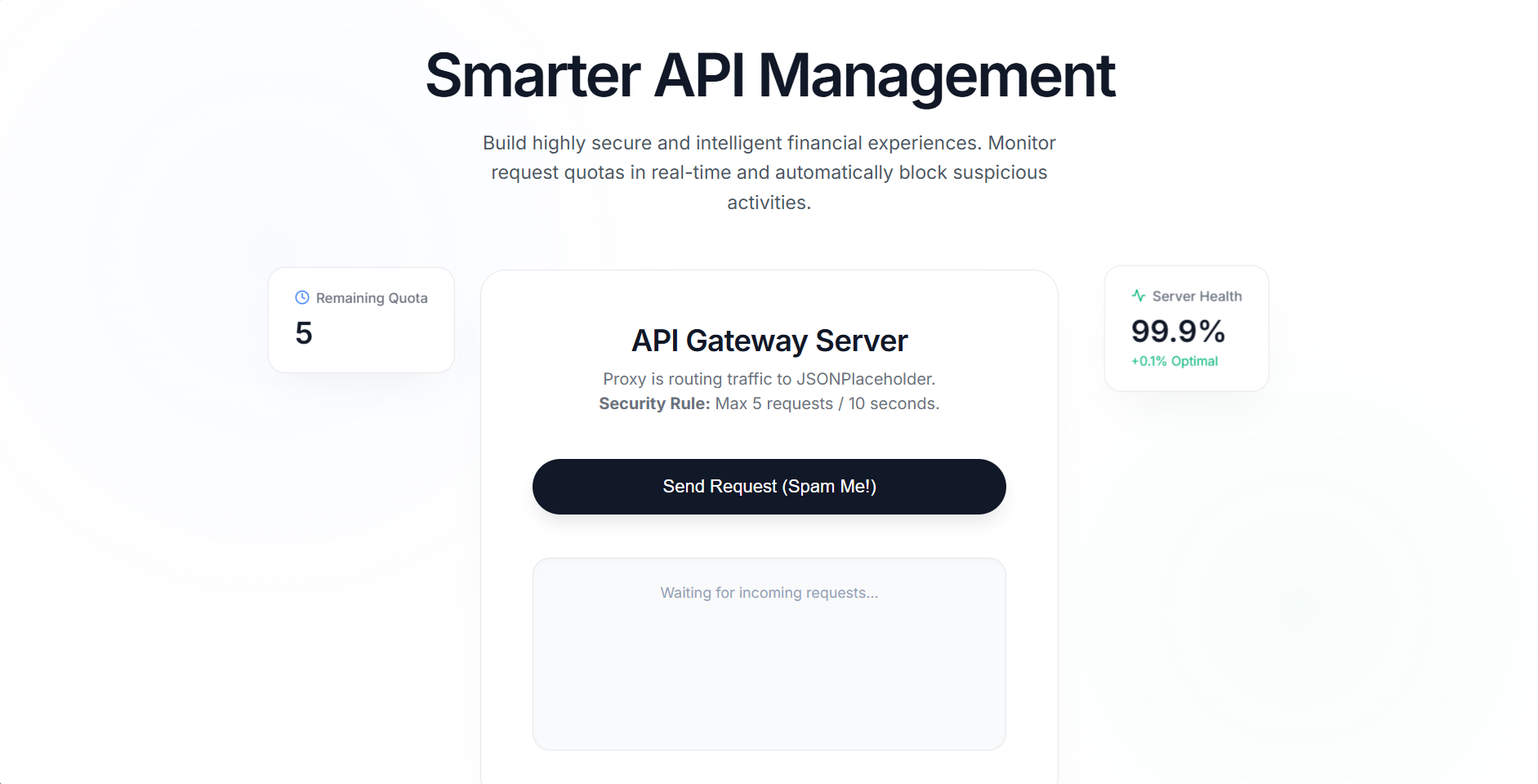Click the Proxy is routing traffic line

pos(769,379)
